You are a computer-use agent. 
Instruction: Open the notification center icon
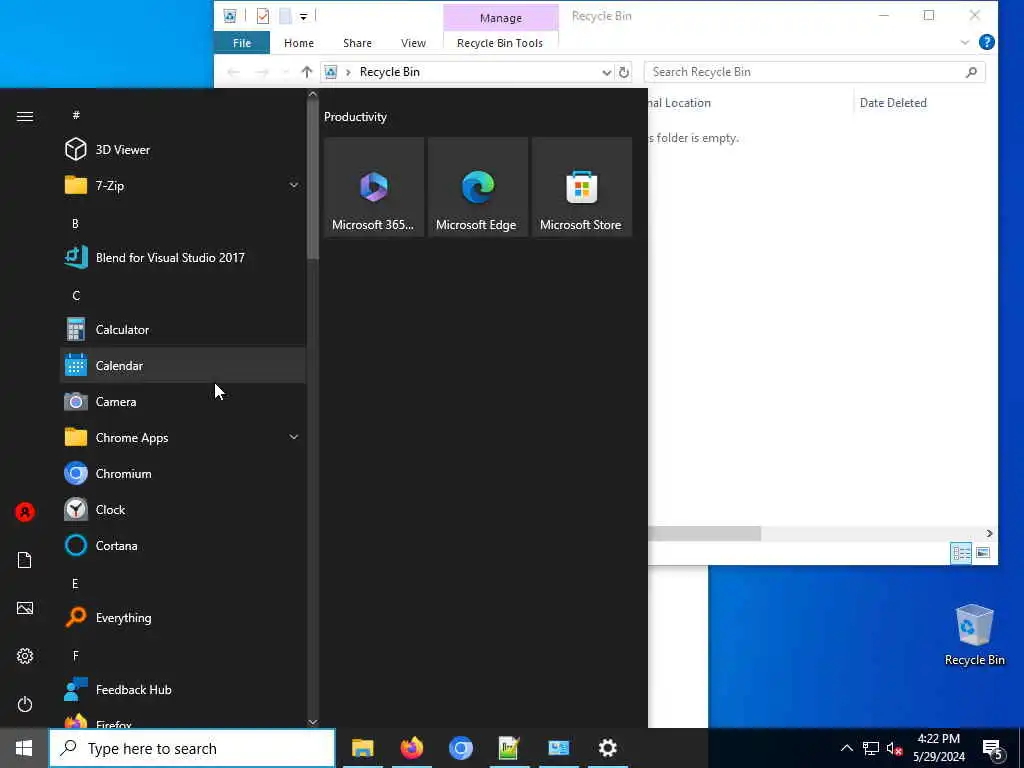(x=993, y=749)
